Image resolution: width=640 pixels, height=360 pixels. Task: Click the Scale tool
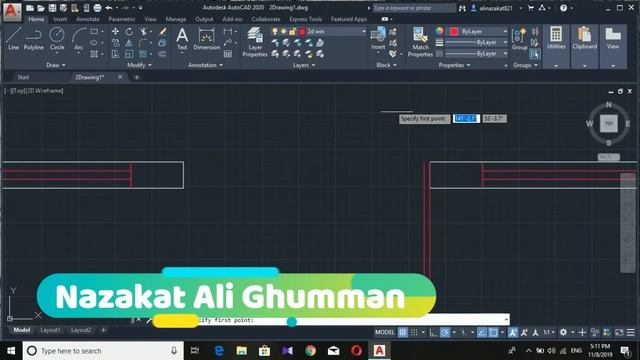coord(129,54)
